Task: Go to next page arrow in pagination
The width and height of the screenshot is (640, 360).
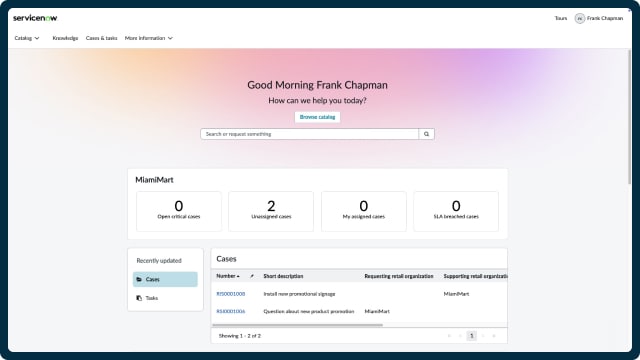Action: coord(483,336)
